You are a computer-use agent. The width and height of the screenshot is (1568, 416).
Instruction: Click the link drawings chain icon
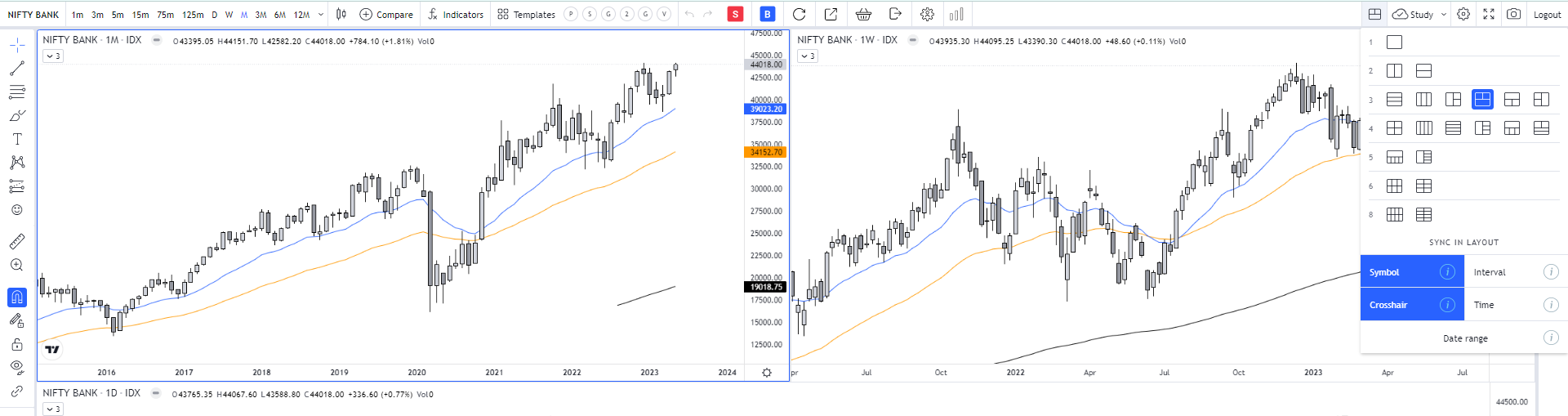(x=17, y=391)
